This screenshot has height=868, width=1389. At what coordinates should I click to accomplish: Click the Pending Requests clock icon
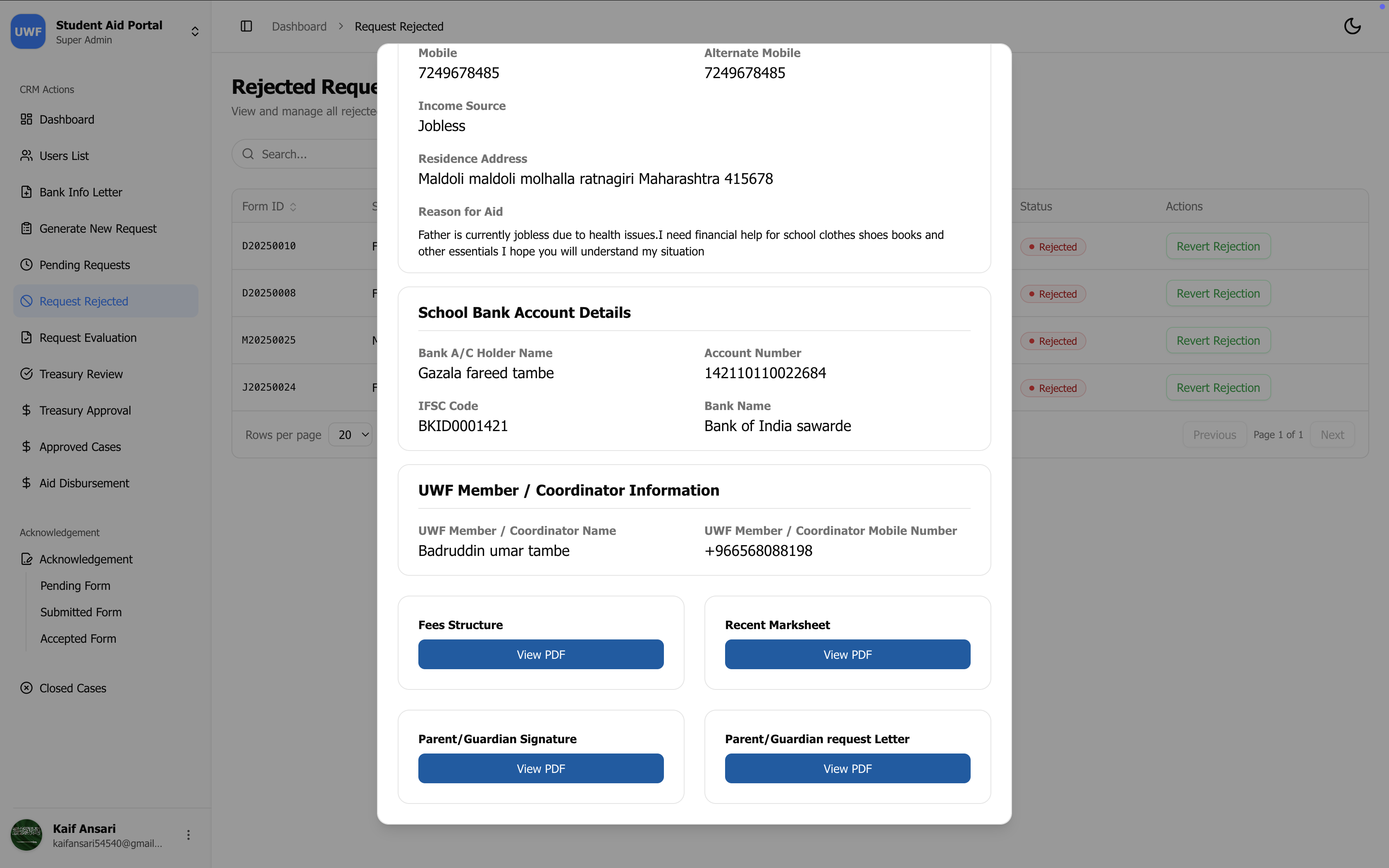tap(26, 265)
